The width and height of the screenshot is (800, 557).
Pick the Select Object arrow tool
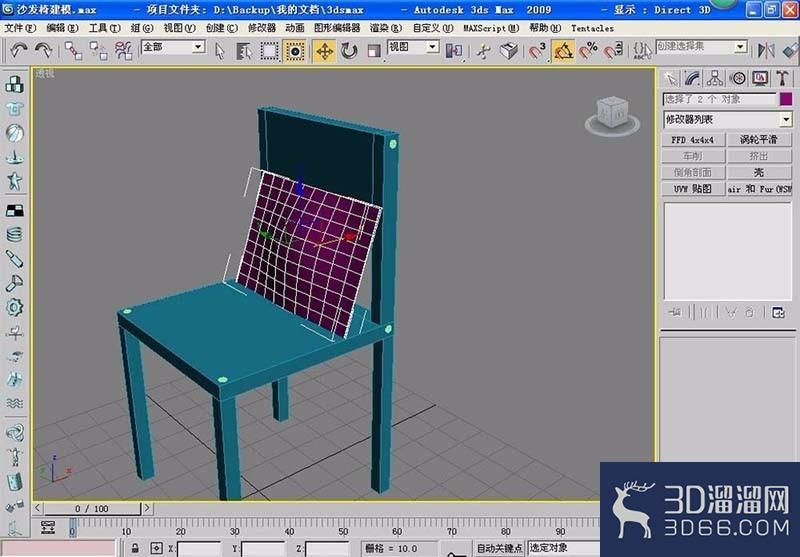coord(220,51)
